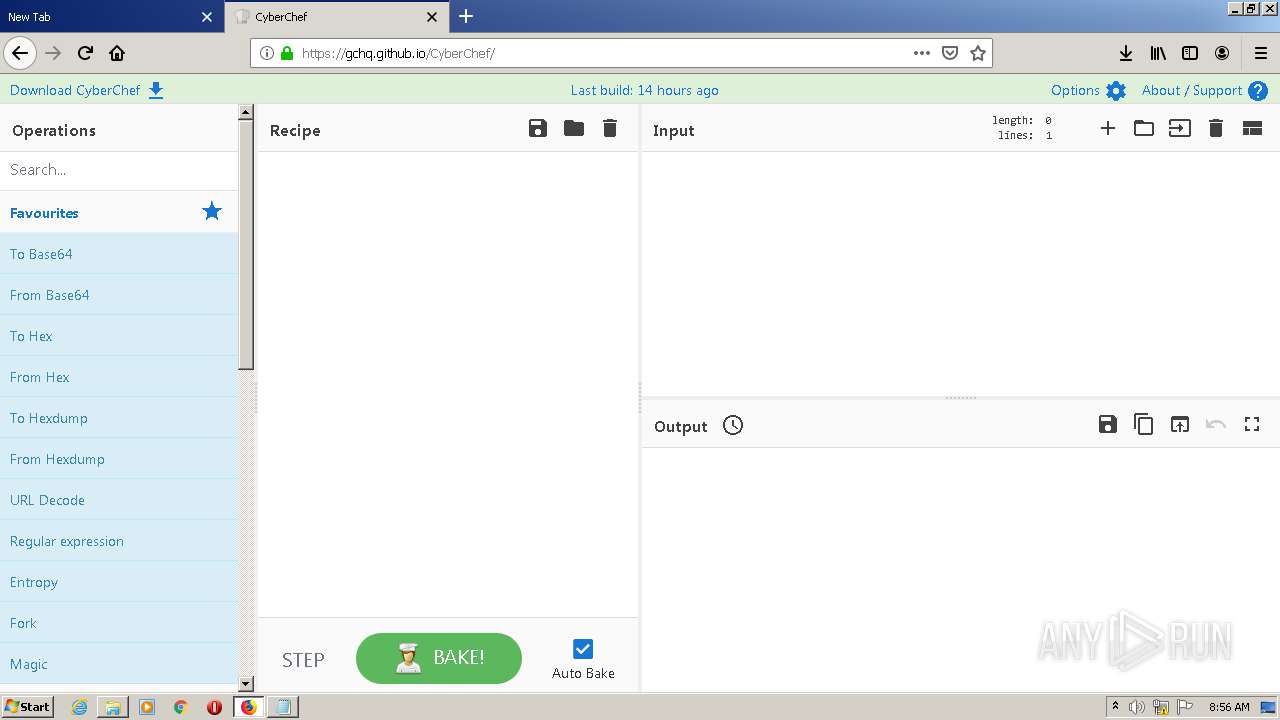
Task: Save the current recipe
Action: click(538, 128)
